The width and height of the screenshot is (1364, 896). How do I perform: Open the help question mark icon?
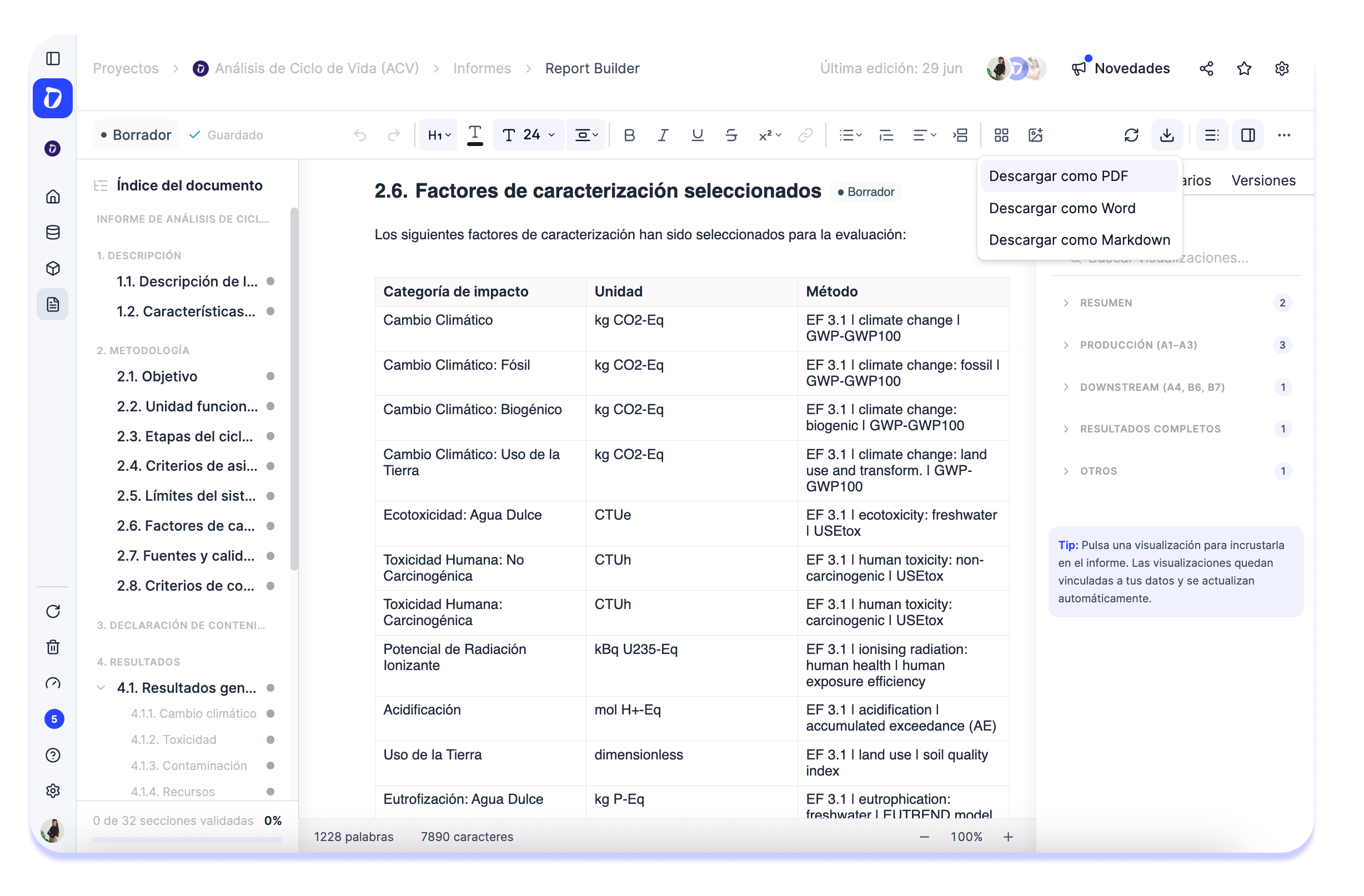click(x=53, y=756)
